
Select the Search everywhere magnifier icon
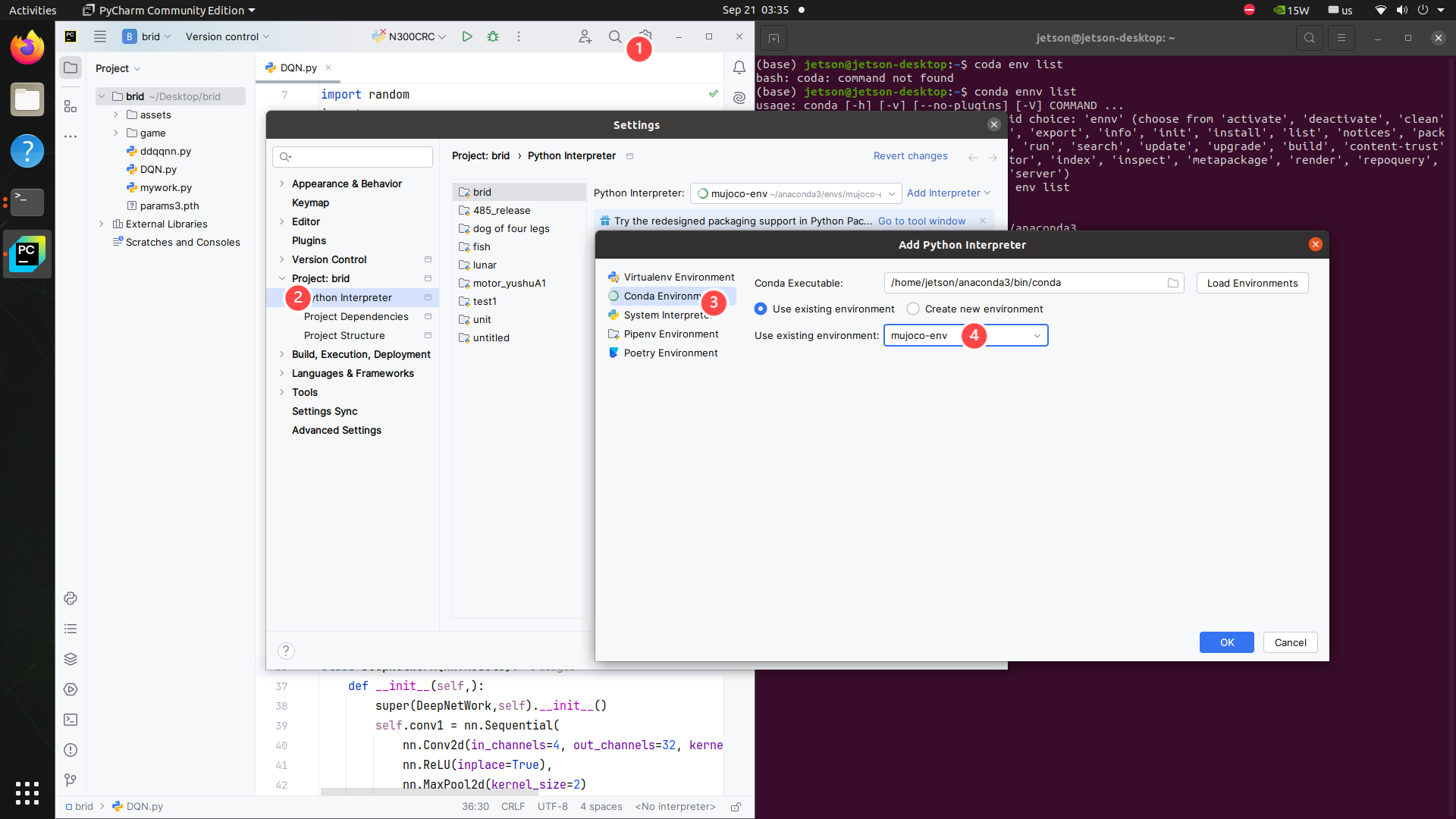[x=615, y=36]
